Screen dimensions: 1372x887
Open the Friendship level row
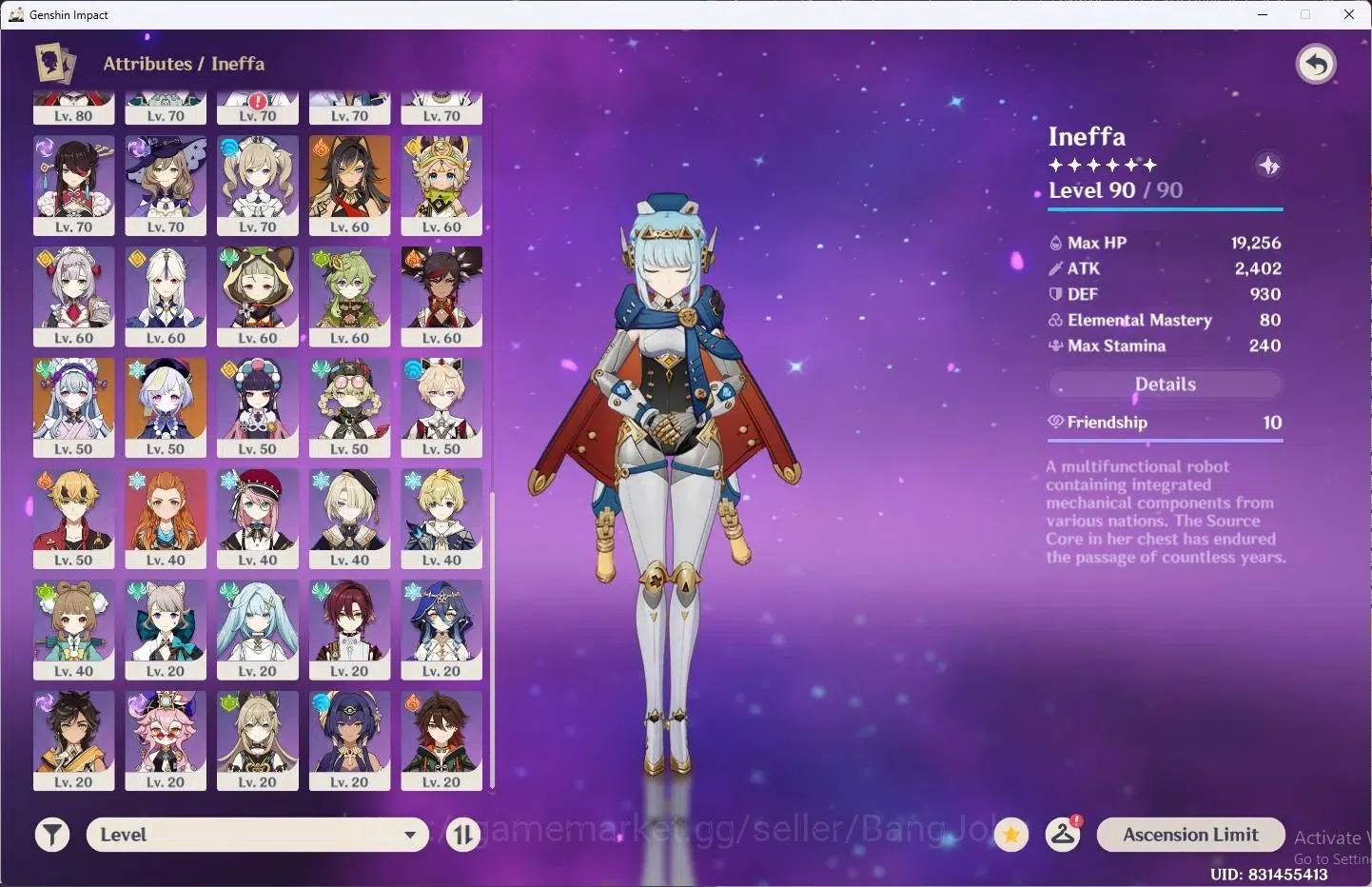pyautogui.click(x=1166, y=423)
